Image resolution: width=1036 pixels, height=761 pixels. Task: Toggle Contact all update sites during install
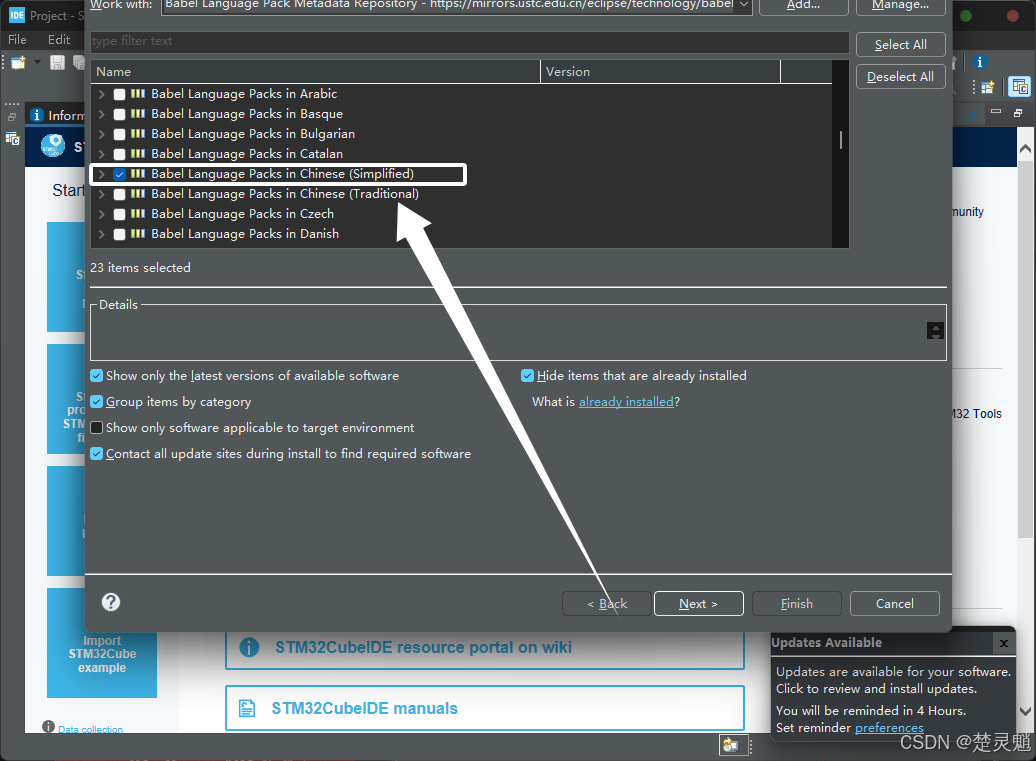click(96, 454)
